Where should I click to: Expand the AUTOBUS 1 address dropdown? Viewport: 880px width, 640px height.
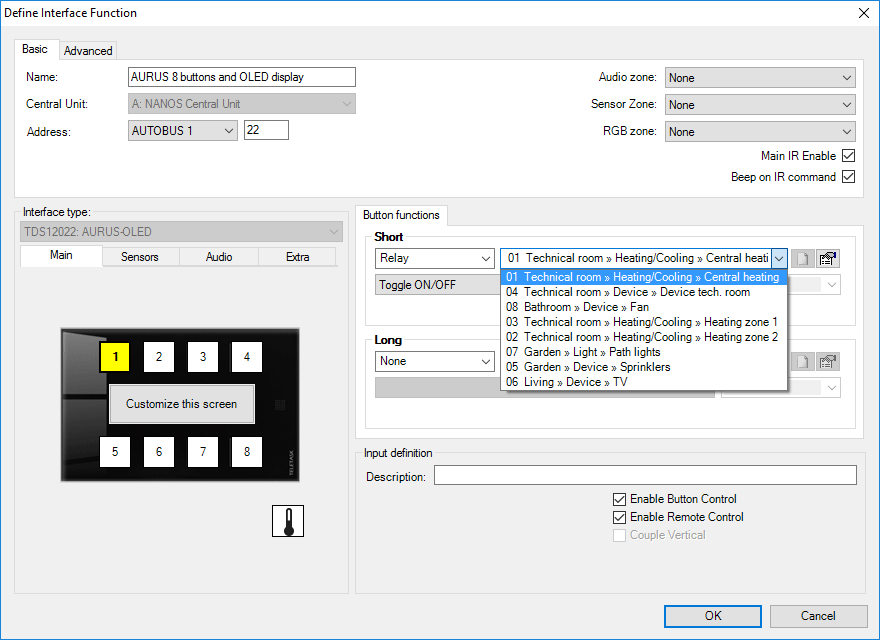tap(183, 130)
